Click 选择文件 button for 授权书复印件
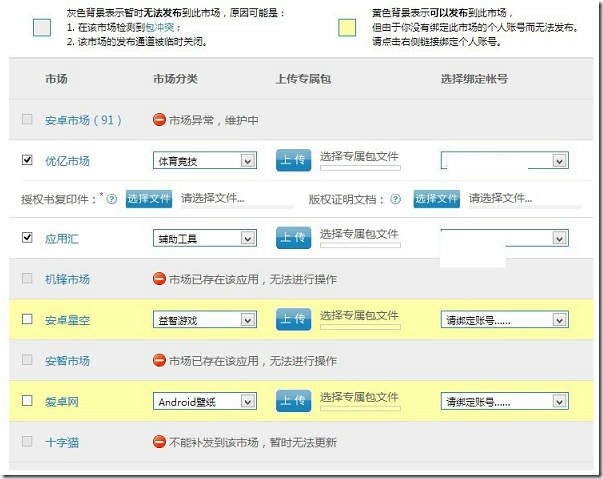 (149, 199)
